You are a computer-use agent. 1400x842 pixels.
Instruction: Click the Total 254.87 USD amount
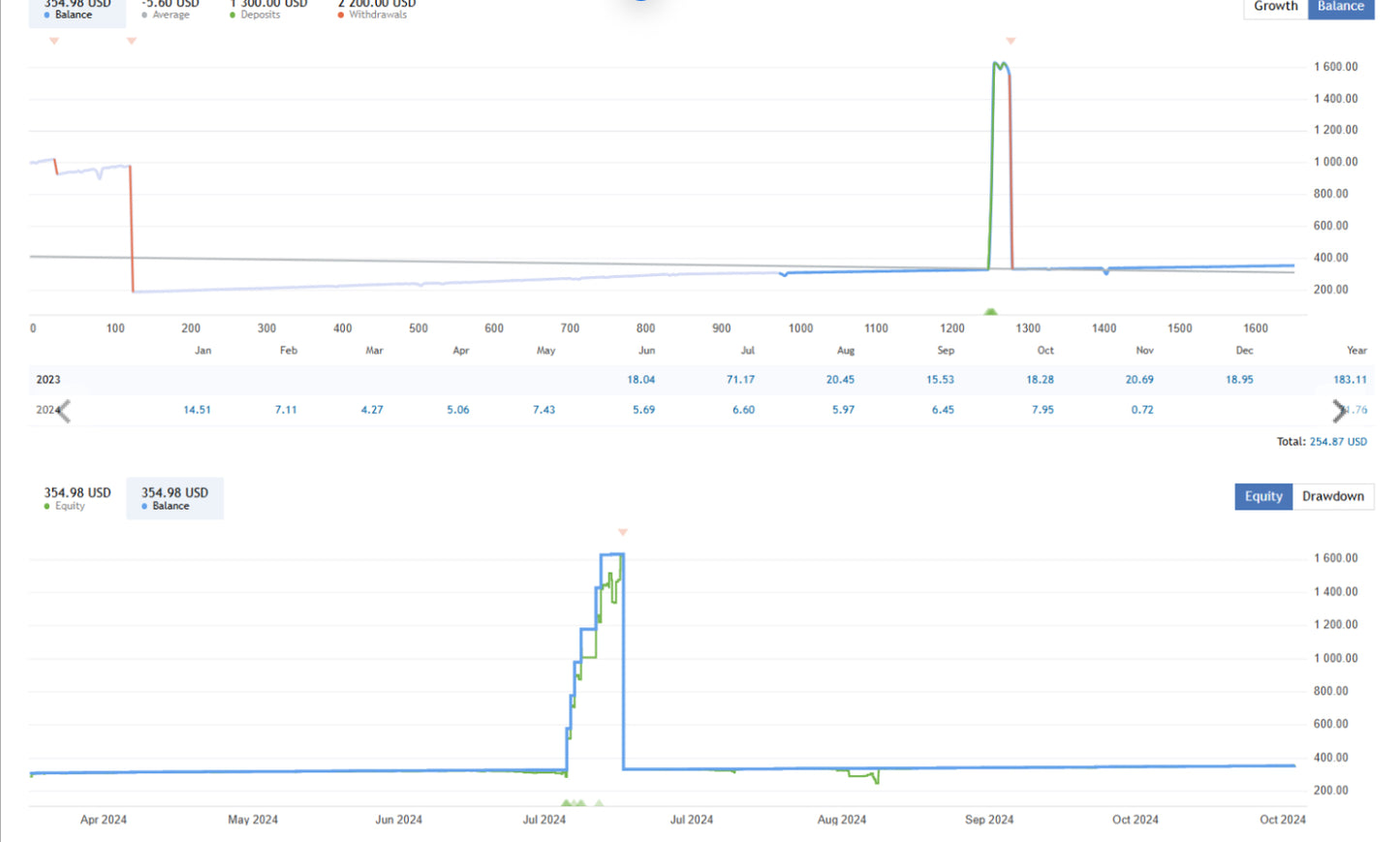(x=1339, y=442)
